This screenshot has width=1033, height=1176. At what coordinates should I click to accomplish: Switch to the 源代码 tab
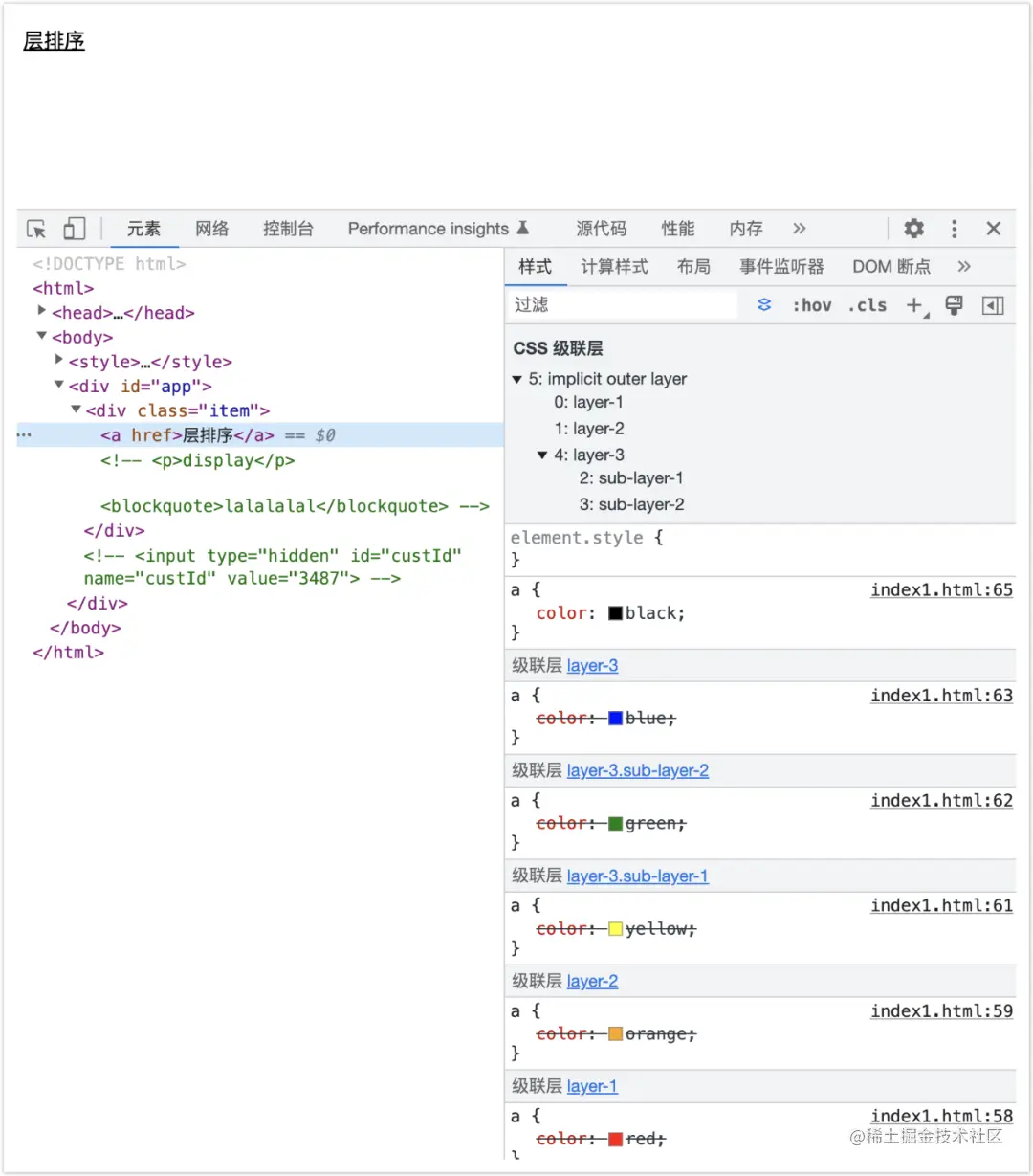point(602,229)
